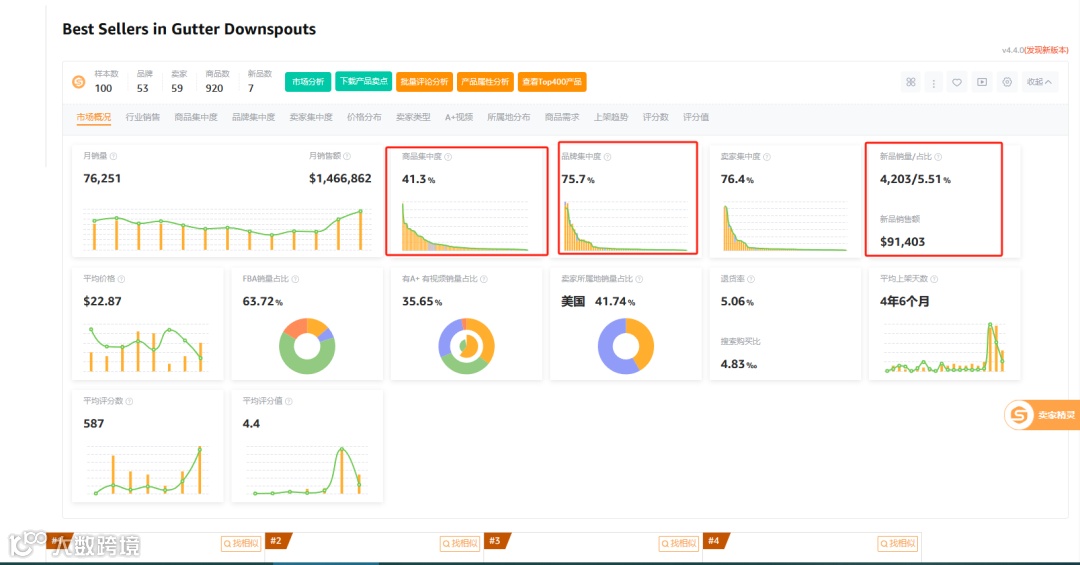Click the 发现新版本 update link
Screen dimensions: 1080x565
click(1046, 50)
